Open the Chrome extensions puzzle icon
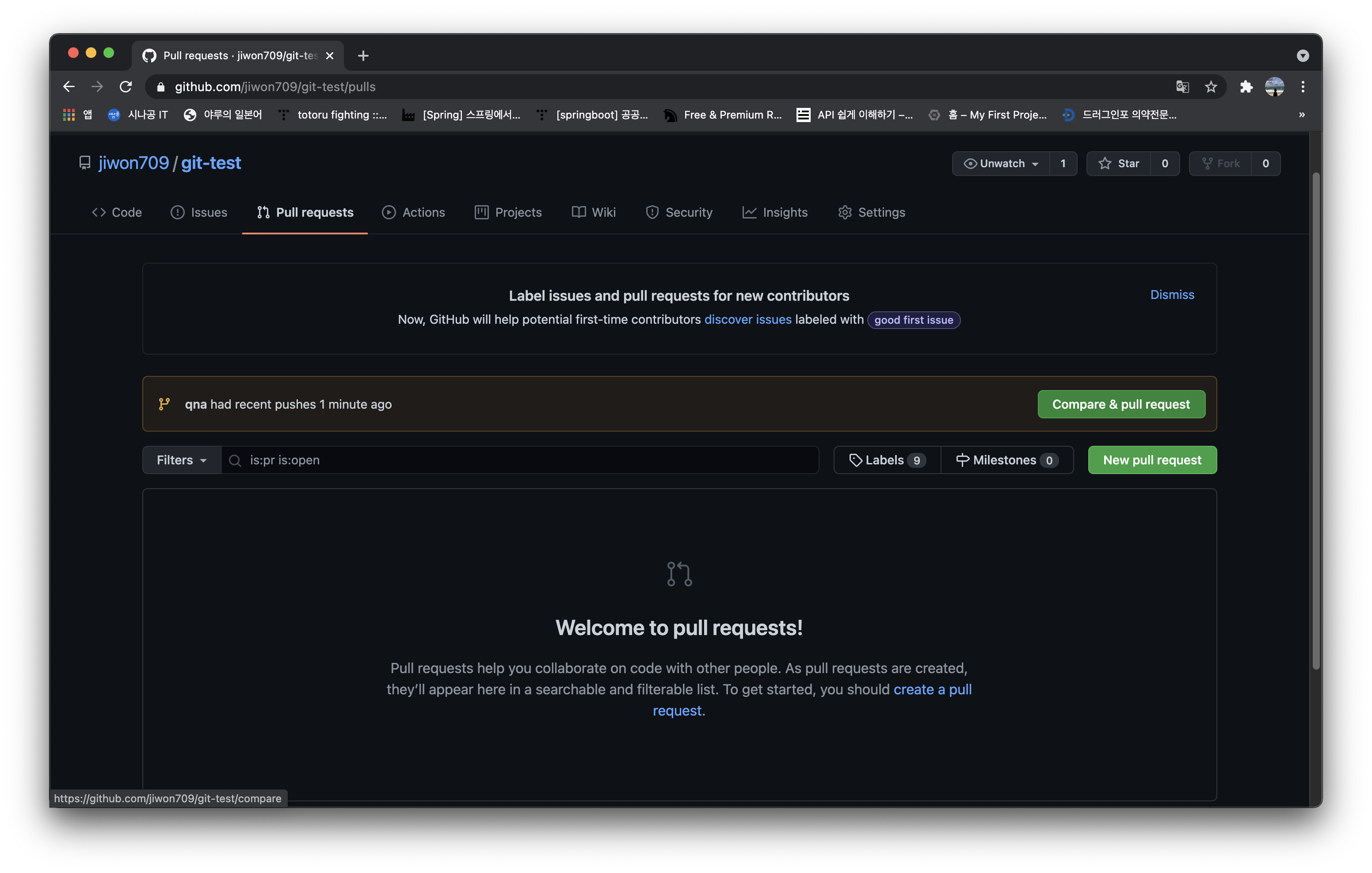 (x=1246, y=87)
